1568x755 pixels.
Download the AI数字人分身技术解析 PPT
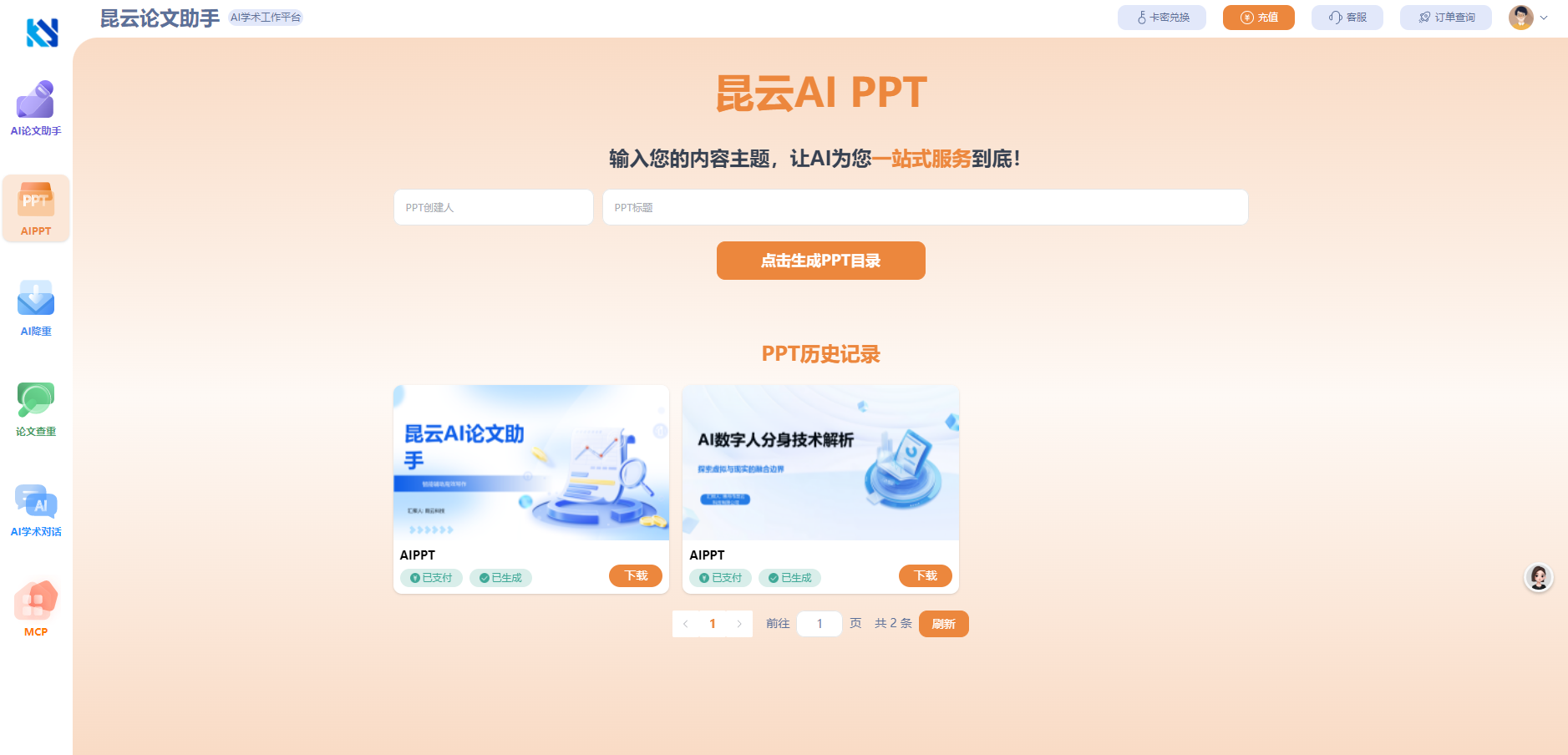click(925, 575)
